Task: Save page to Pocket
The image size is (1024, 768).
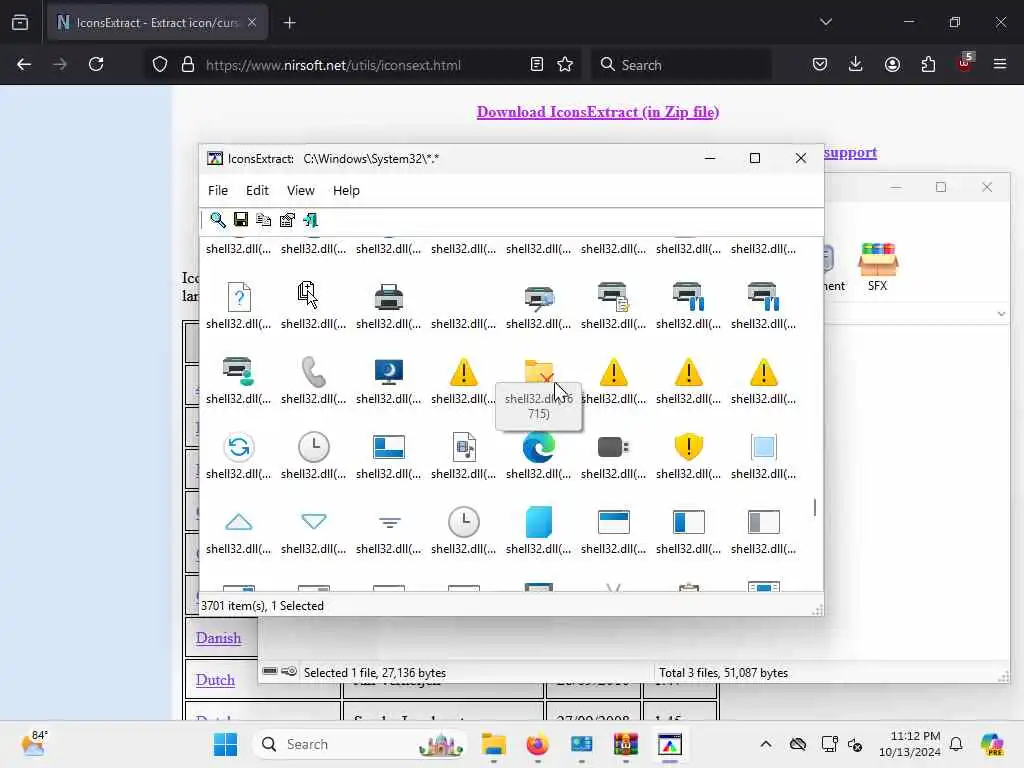Action: pyautogui.click(x=820, y=64)
